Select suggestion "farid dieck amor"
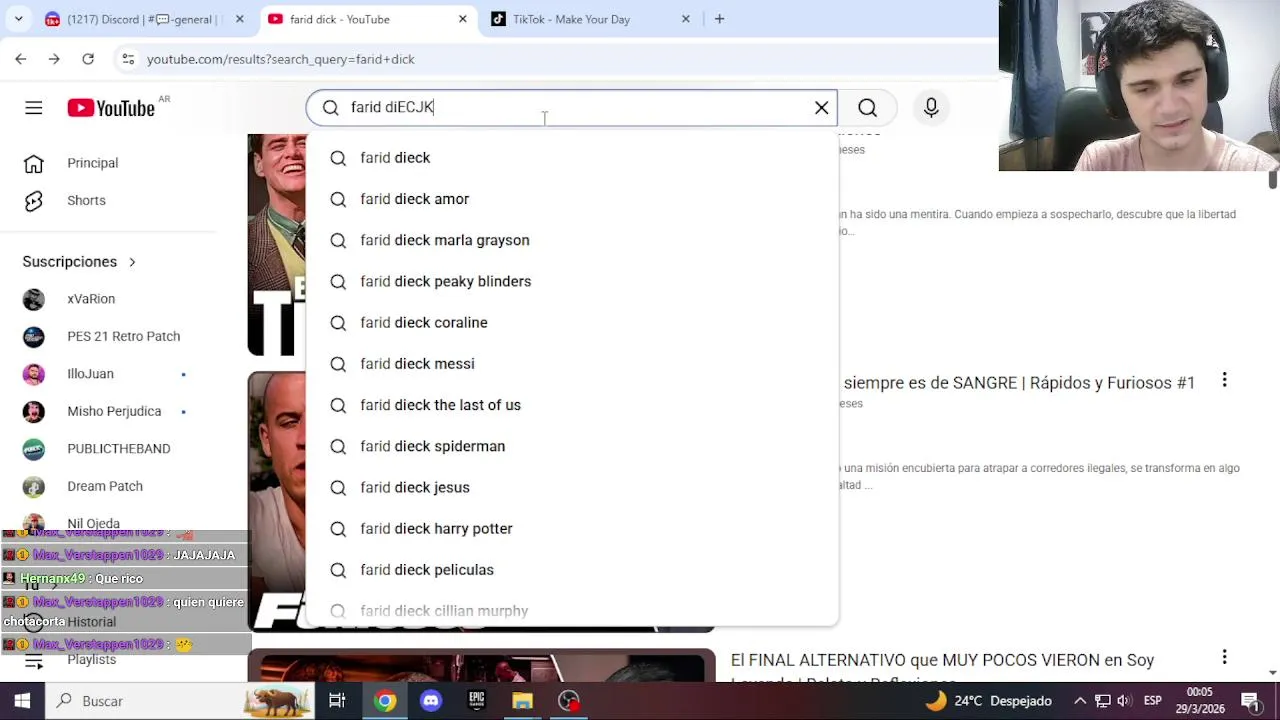Image resolution: width=1280 pixels, height=720 pixels. click(x=572, y=199)
